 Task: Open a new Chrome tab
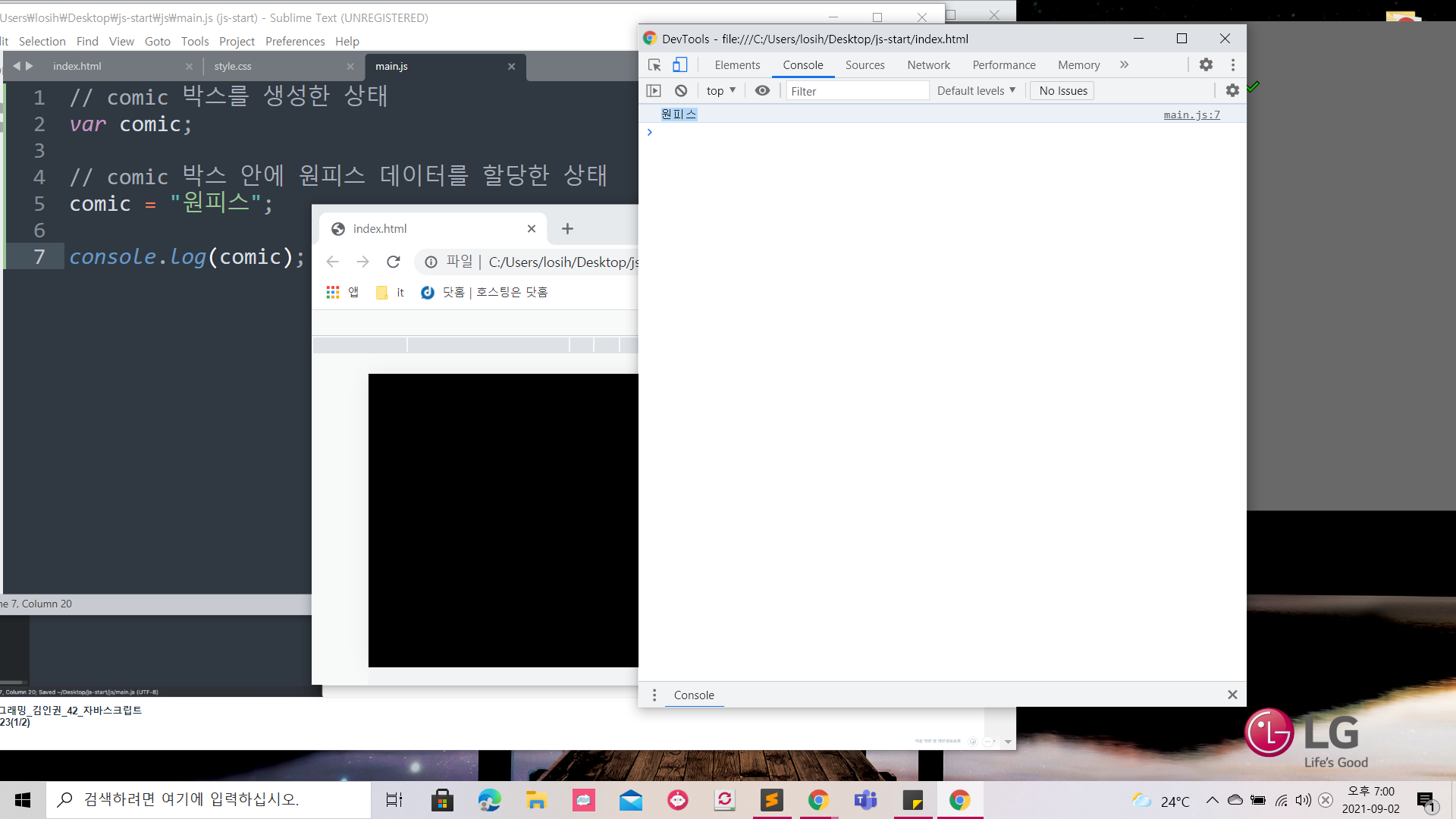tap(567, 229)
